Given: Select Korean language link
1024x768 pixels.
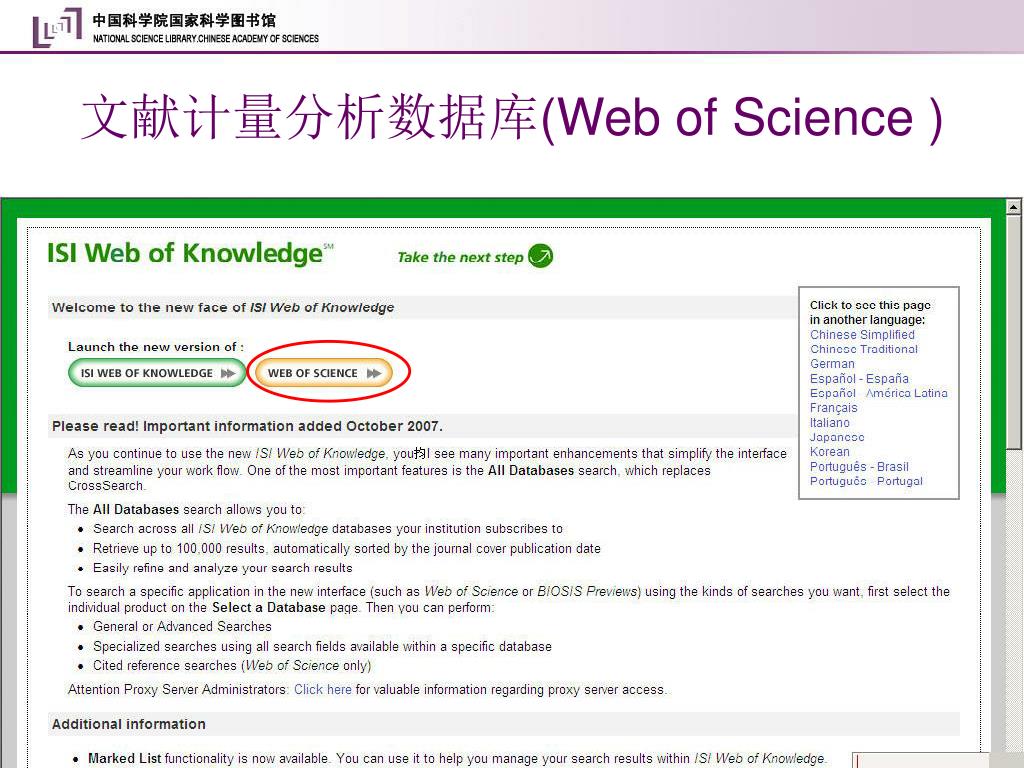Looking at the screenshot, I should 829,452.
